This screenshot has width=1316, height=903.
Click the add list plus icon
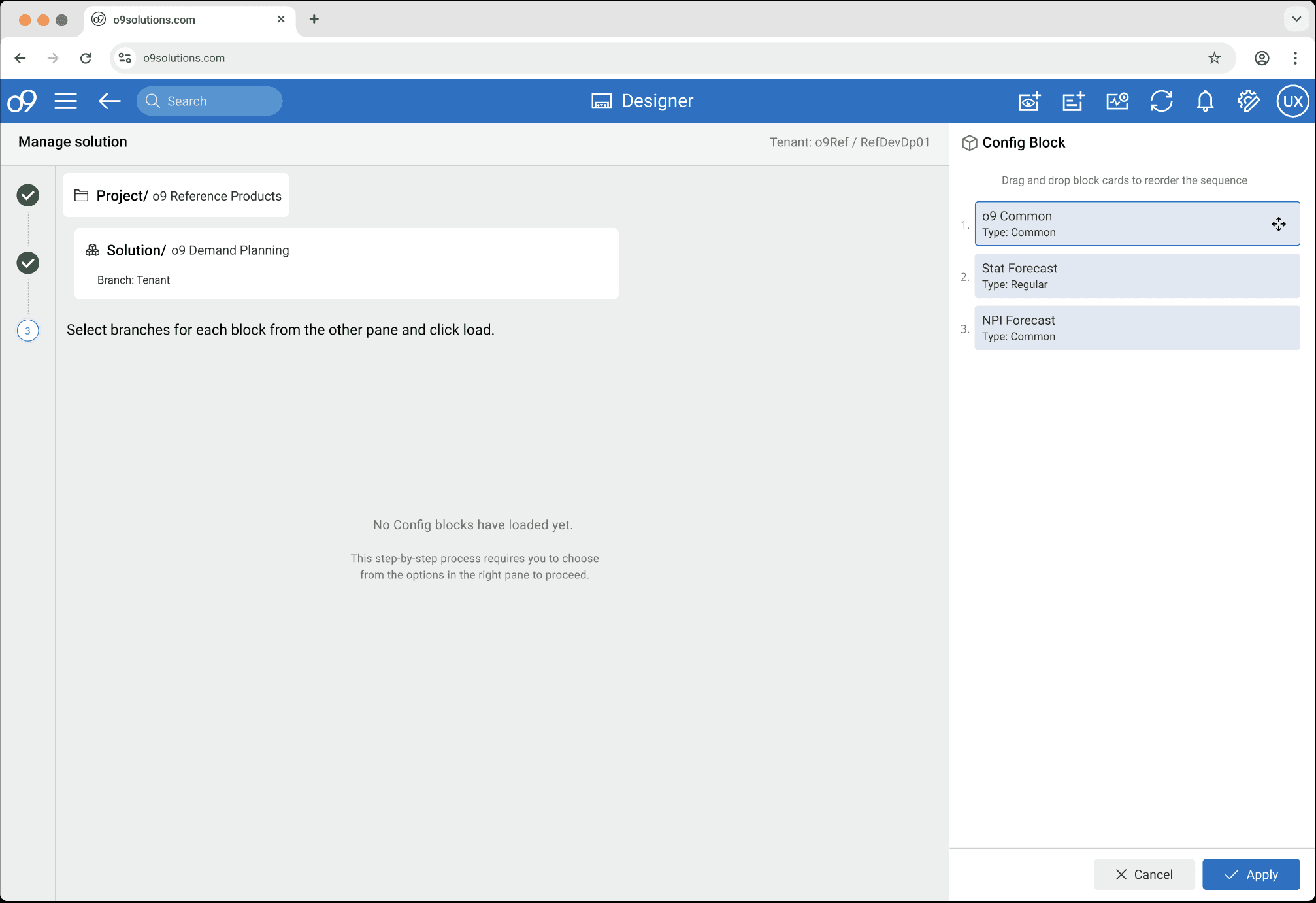(x=1074, y=101)
